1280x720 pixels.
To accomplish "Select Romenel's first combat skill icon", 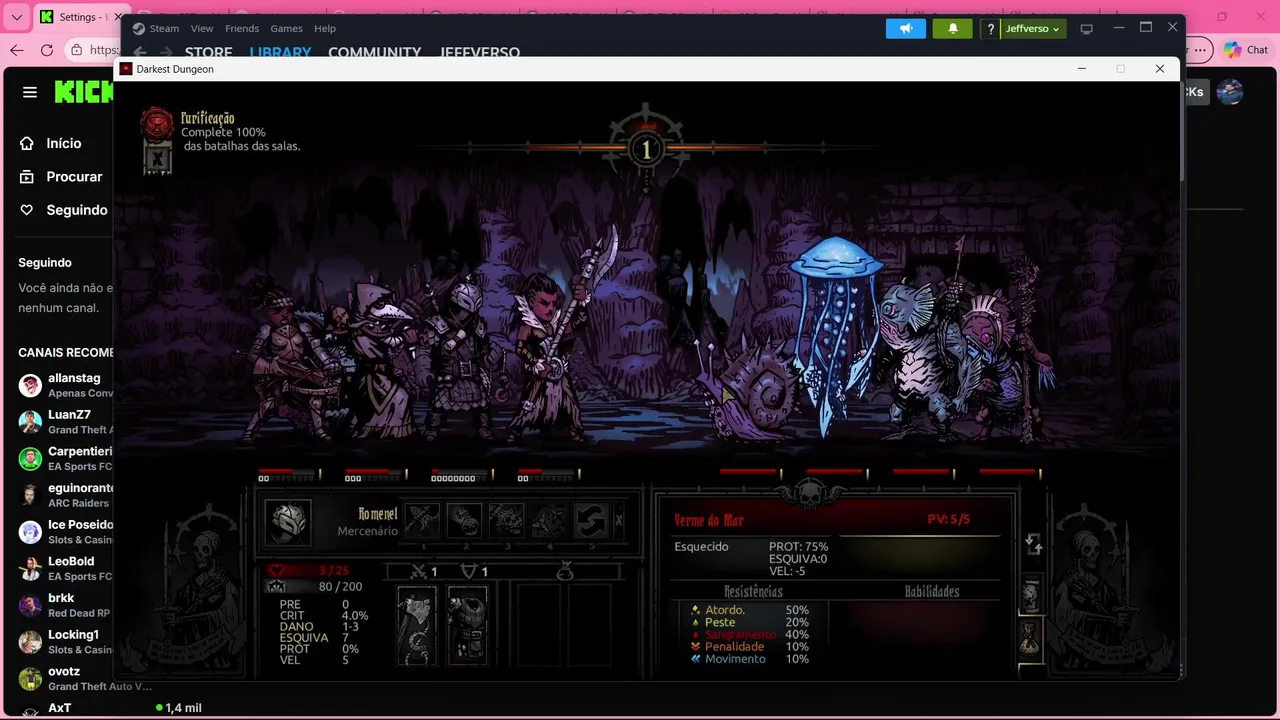I will pos(423,520).
